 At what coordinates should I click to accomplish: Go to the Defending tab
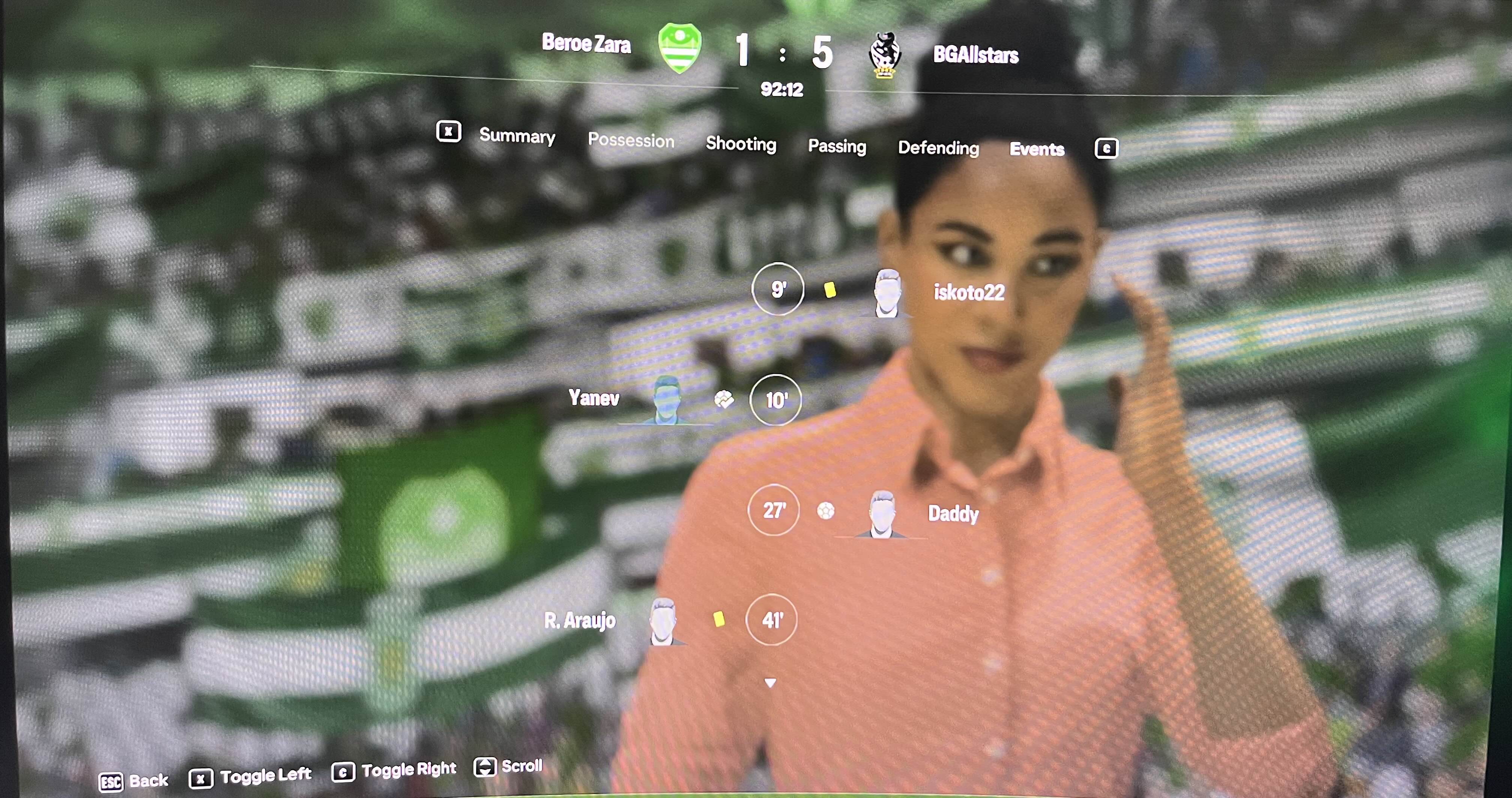939,148
